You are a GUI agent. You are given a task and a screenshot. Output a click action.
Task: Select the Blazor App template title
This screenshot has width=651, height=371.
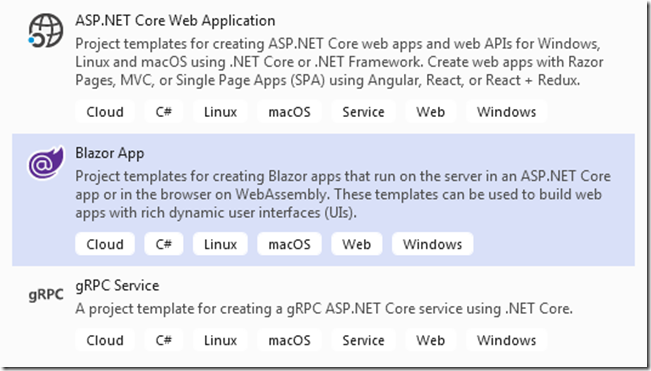[x=110, y=153]
